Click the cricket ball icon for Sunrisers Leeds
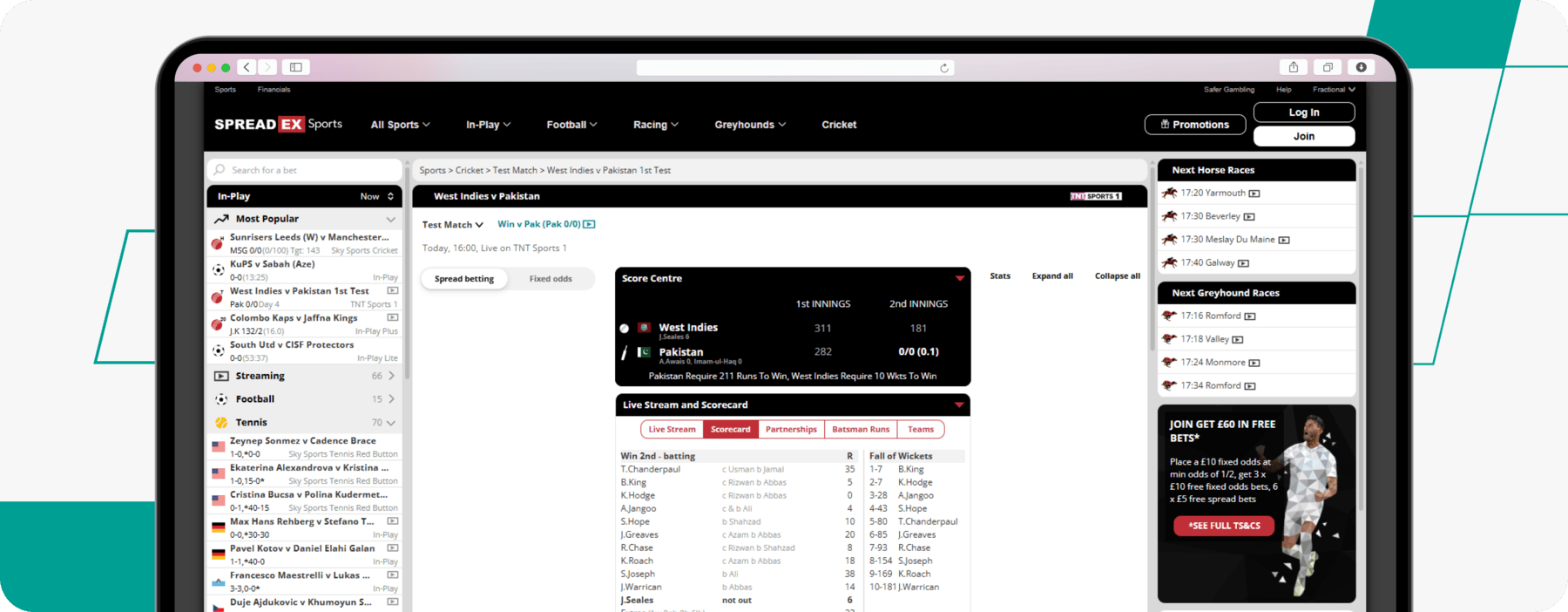The image size is (1568, 612). coord(218,243)
